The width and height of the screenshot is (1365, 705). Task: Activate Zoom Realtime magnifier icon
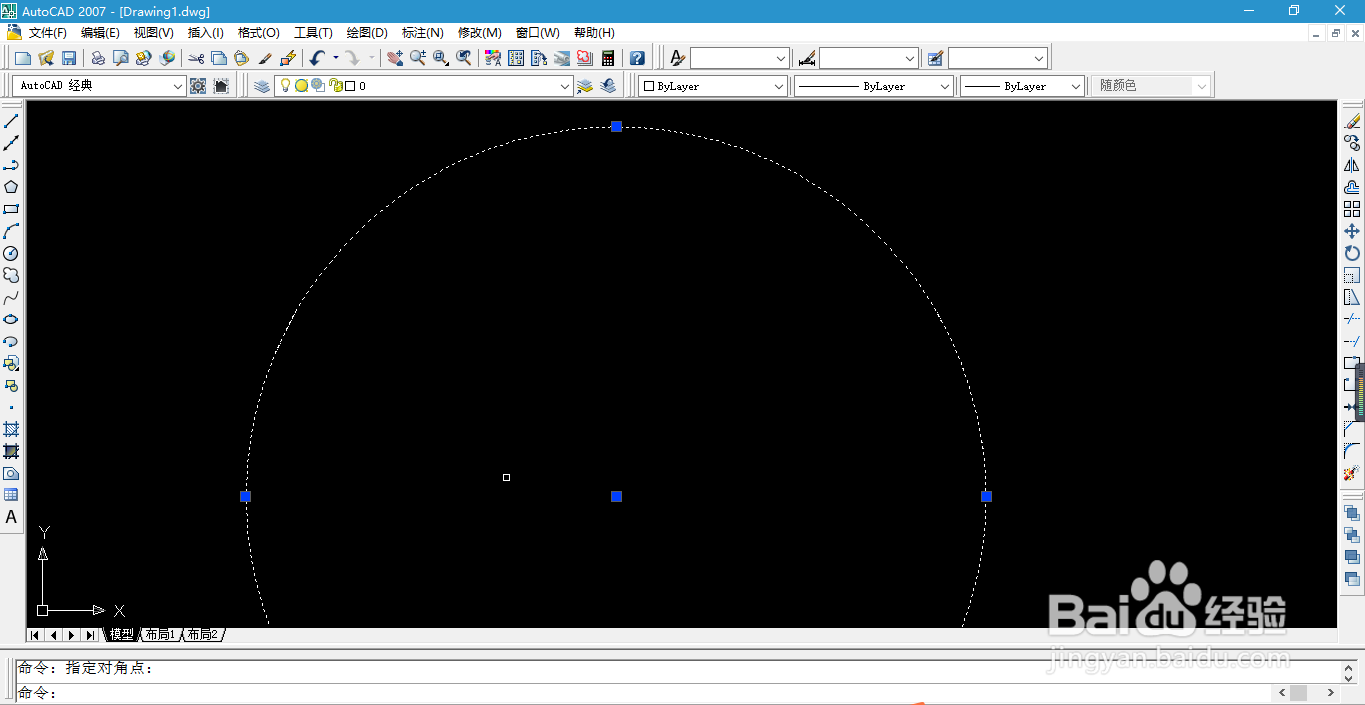pyautogui.click(x=418, y=58)
